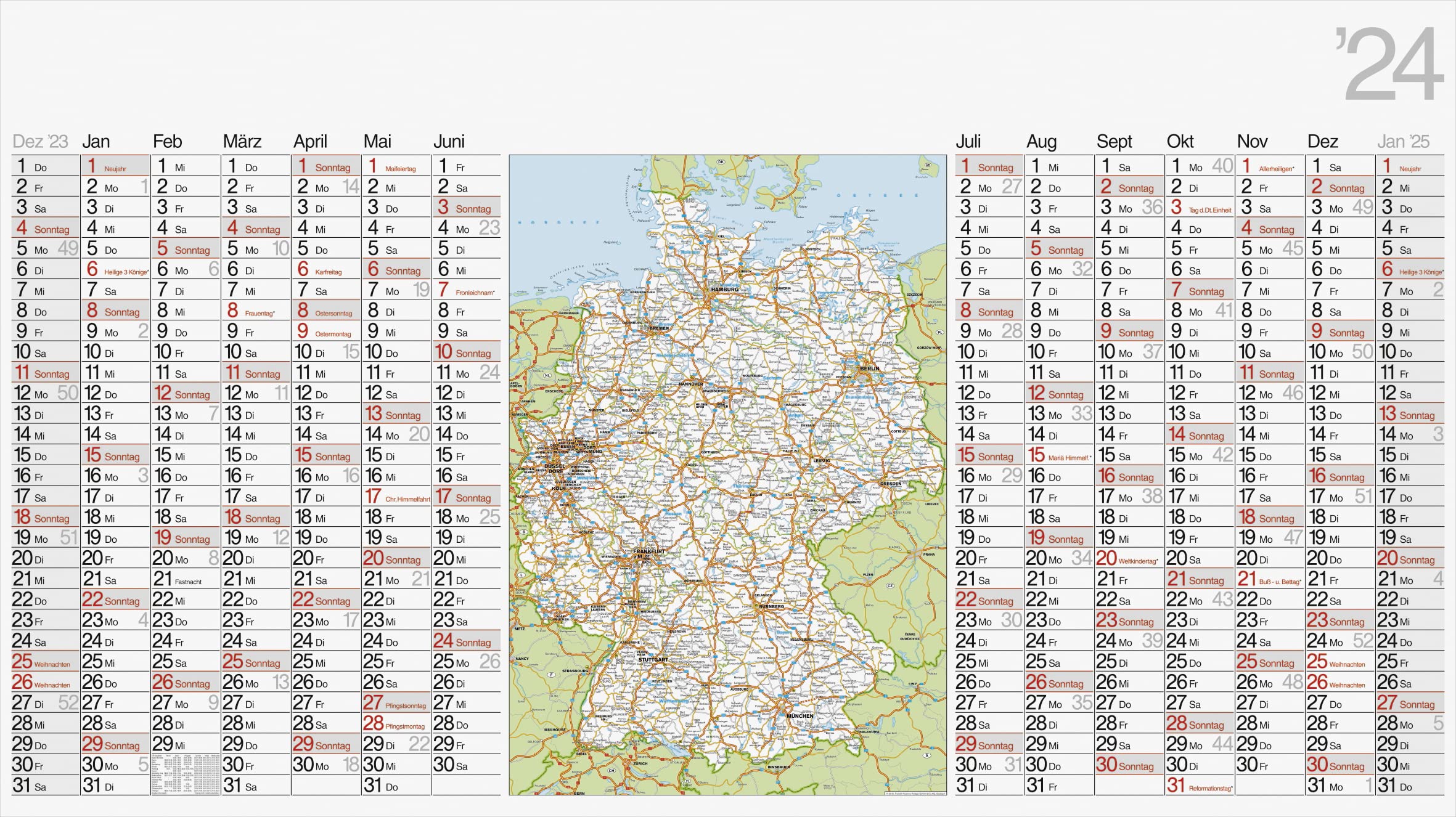Click the "Pfingstmontag" entry in Mai
This screenshot has height=817, width=1456.
(x=405, y=726)
